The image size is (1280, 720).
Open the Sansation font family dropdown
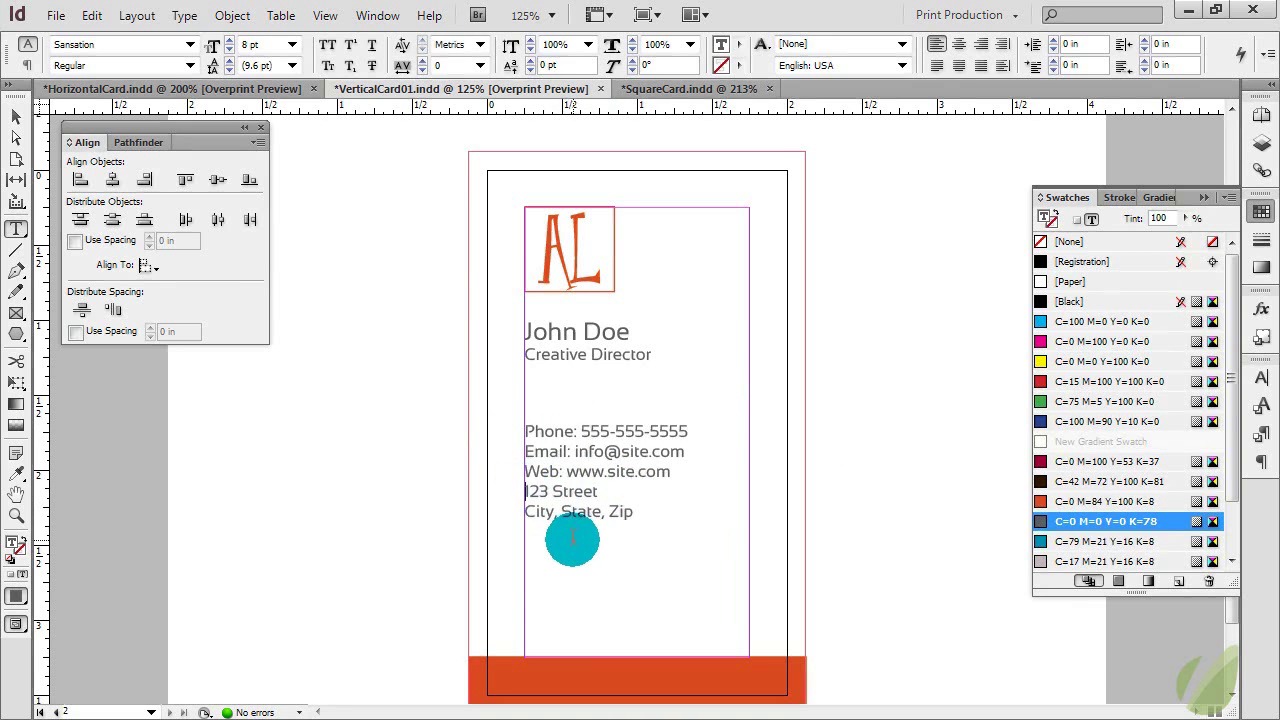point(190,45)
